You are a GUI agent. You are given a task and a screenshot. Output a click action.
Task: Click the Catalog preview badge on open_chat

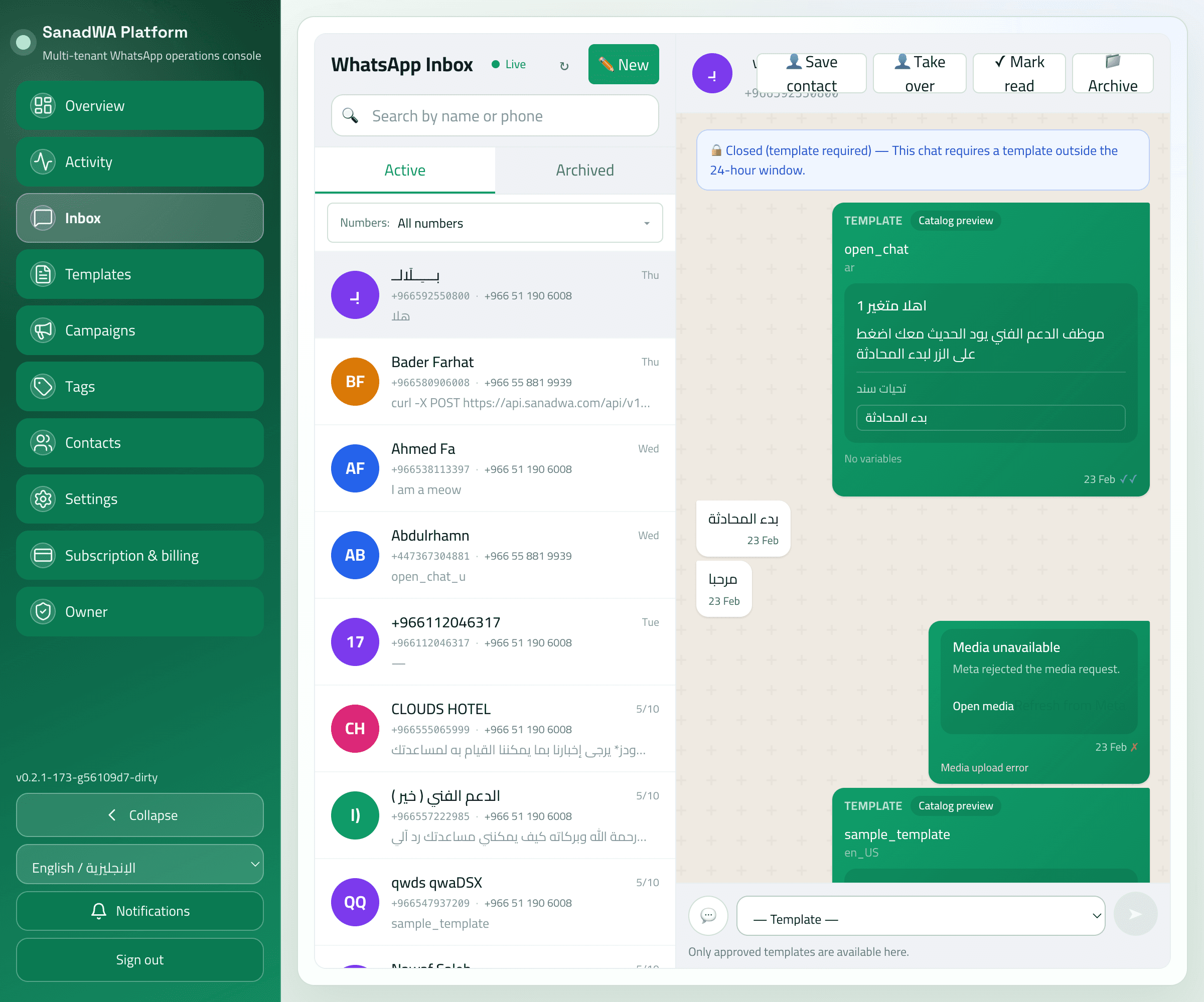[x=955, y=221]
